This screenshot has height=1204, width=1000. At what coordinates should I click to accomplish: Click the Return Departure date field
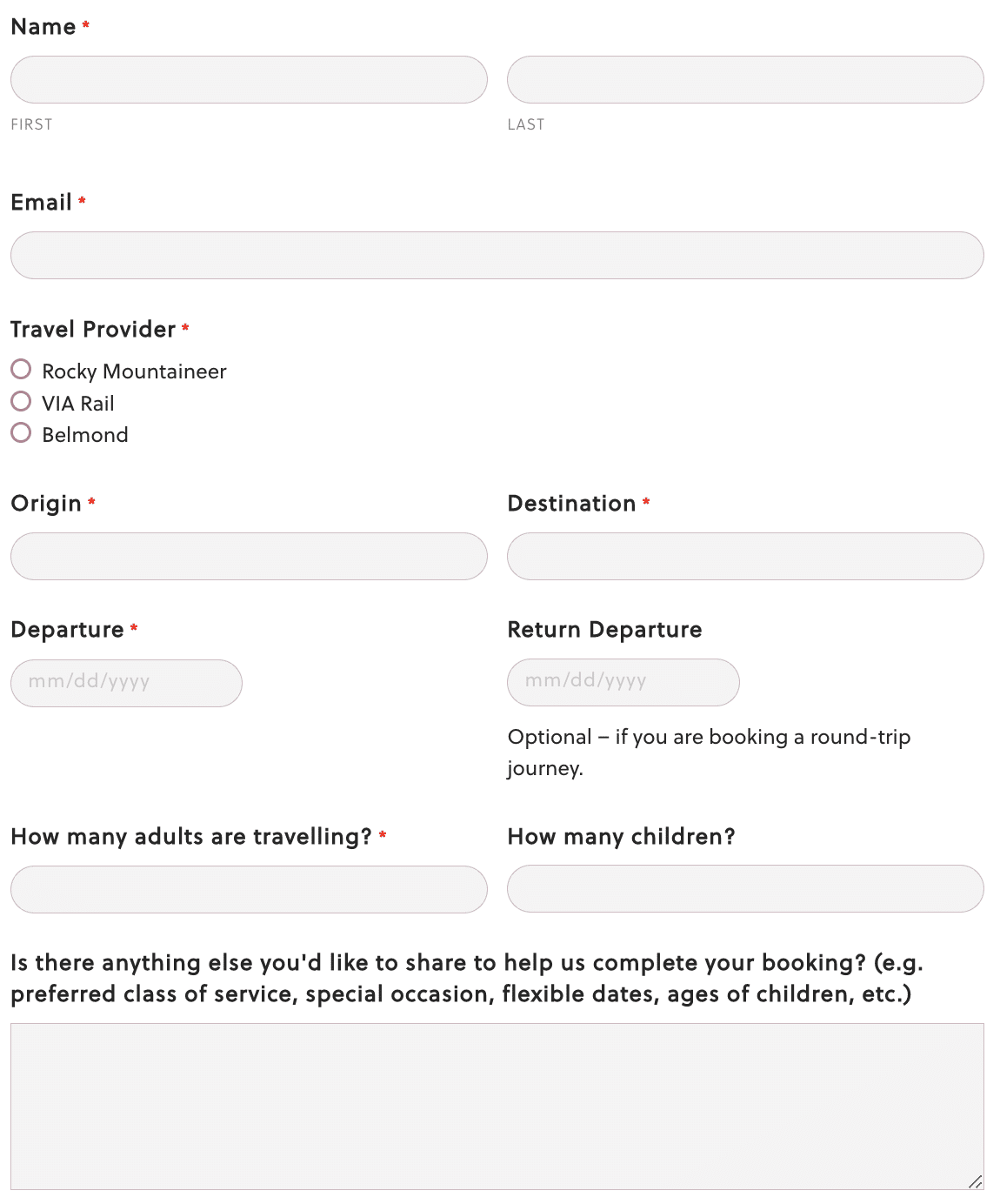[x=623, y=682]
